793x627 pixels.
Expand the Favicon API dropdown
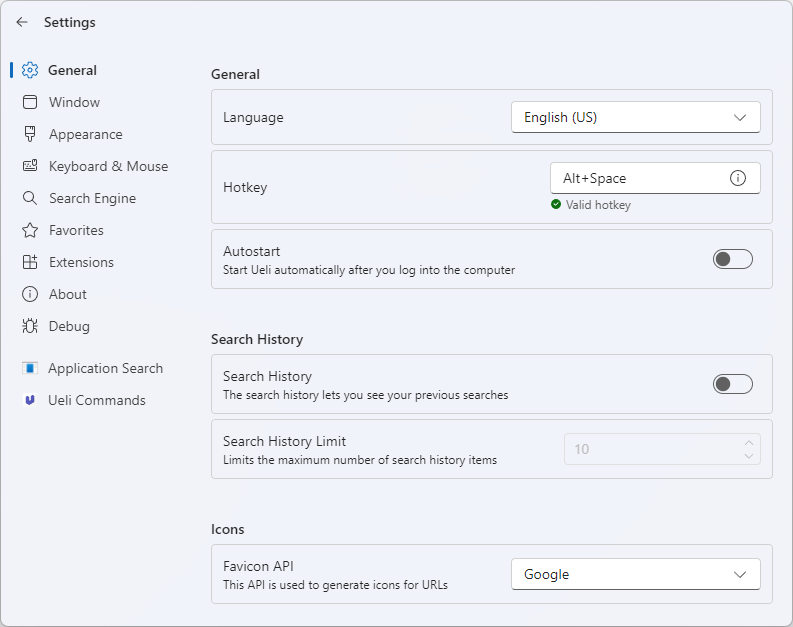[635, 574]
